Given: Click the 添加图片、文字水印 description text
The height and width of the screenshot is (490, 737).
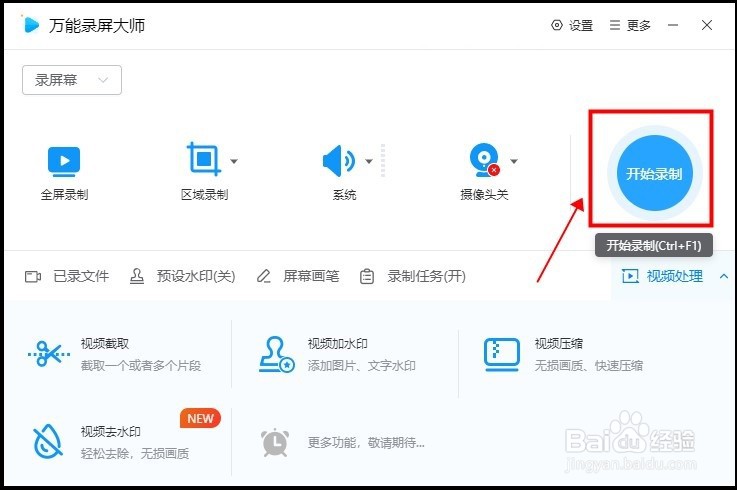Looking at the screenshot, I should pos(361,365).
